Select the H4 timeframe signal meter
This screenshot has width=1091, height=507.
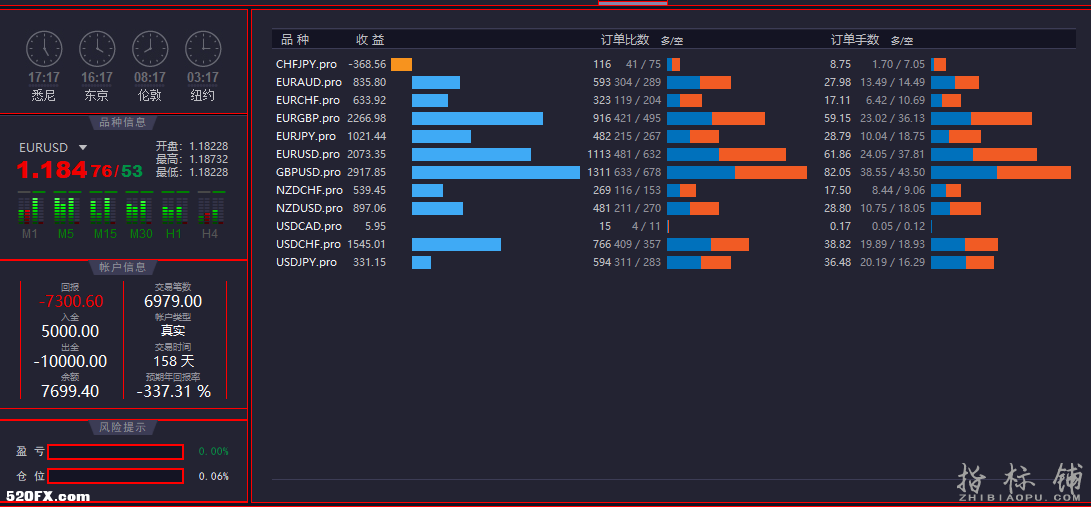(210, 207)
